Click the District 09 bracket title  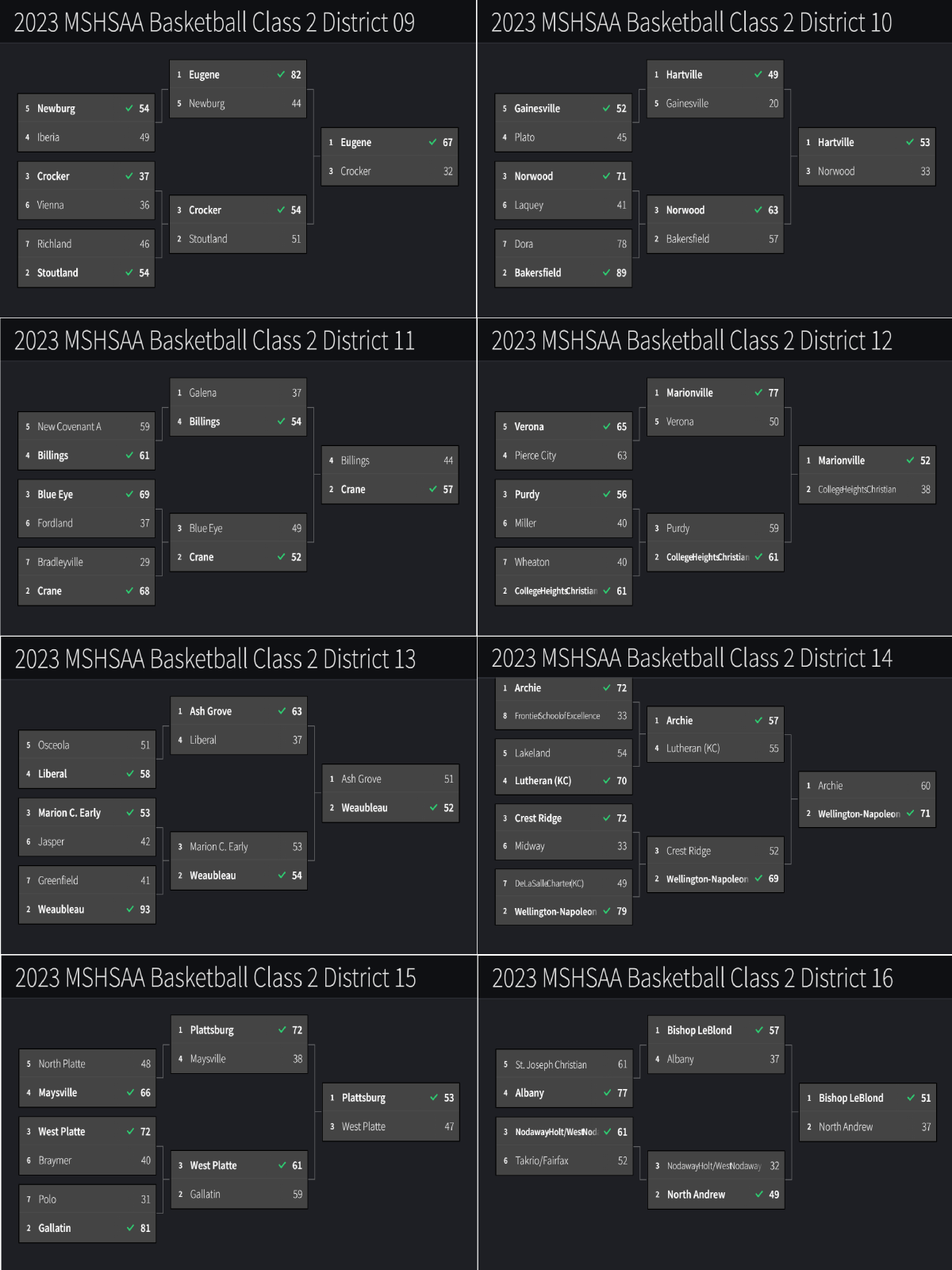(214, 23)
